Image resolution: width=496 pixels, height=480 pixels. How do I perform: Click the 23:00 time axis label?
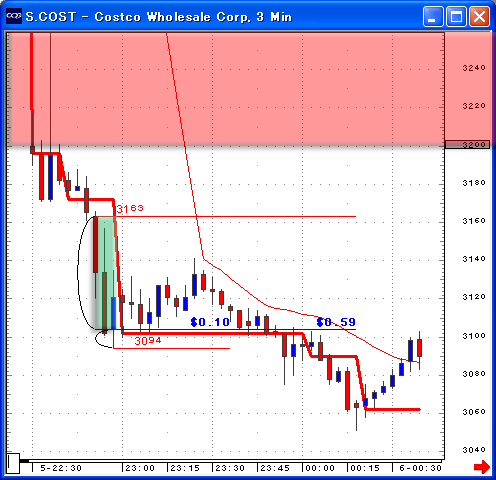[x=140, y=468]
